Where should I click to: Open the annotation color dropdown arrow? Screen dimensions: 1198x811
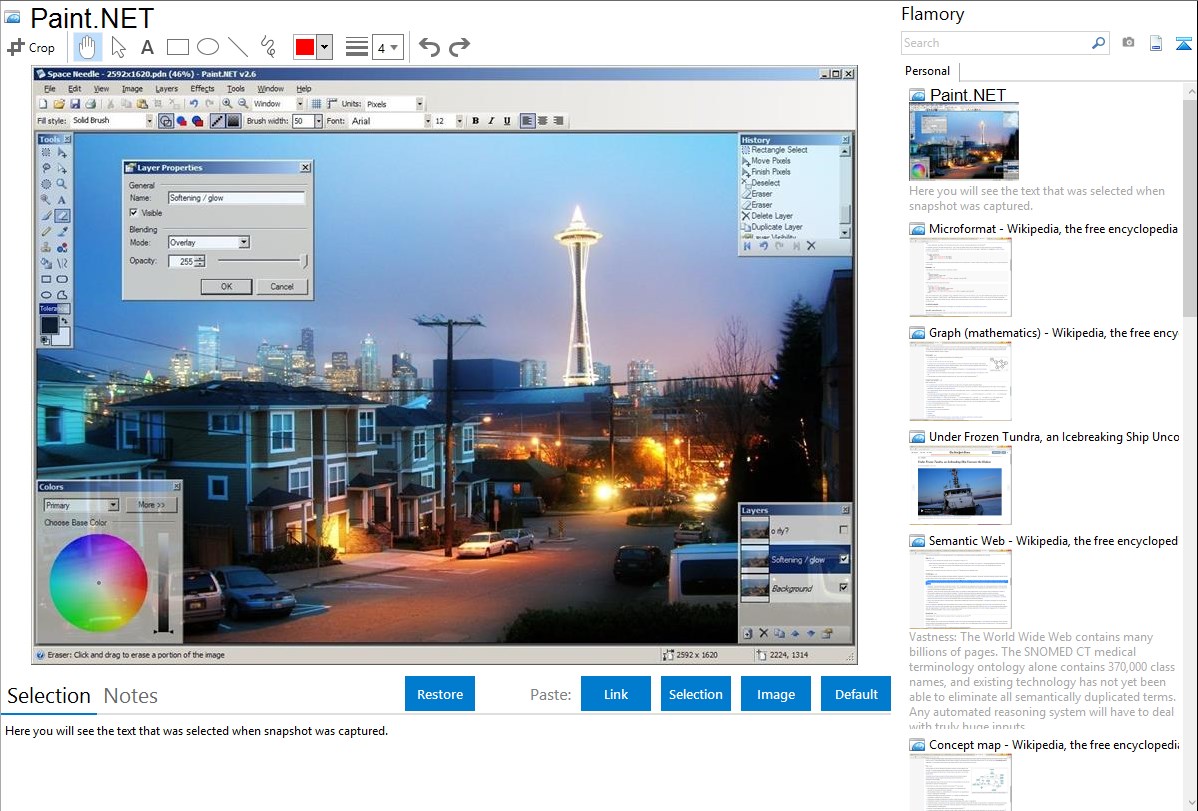324,47
